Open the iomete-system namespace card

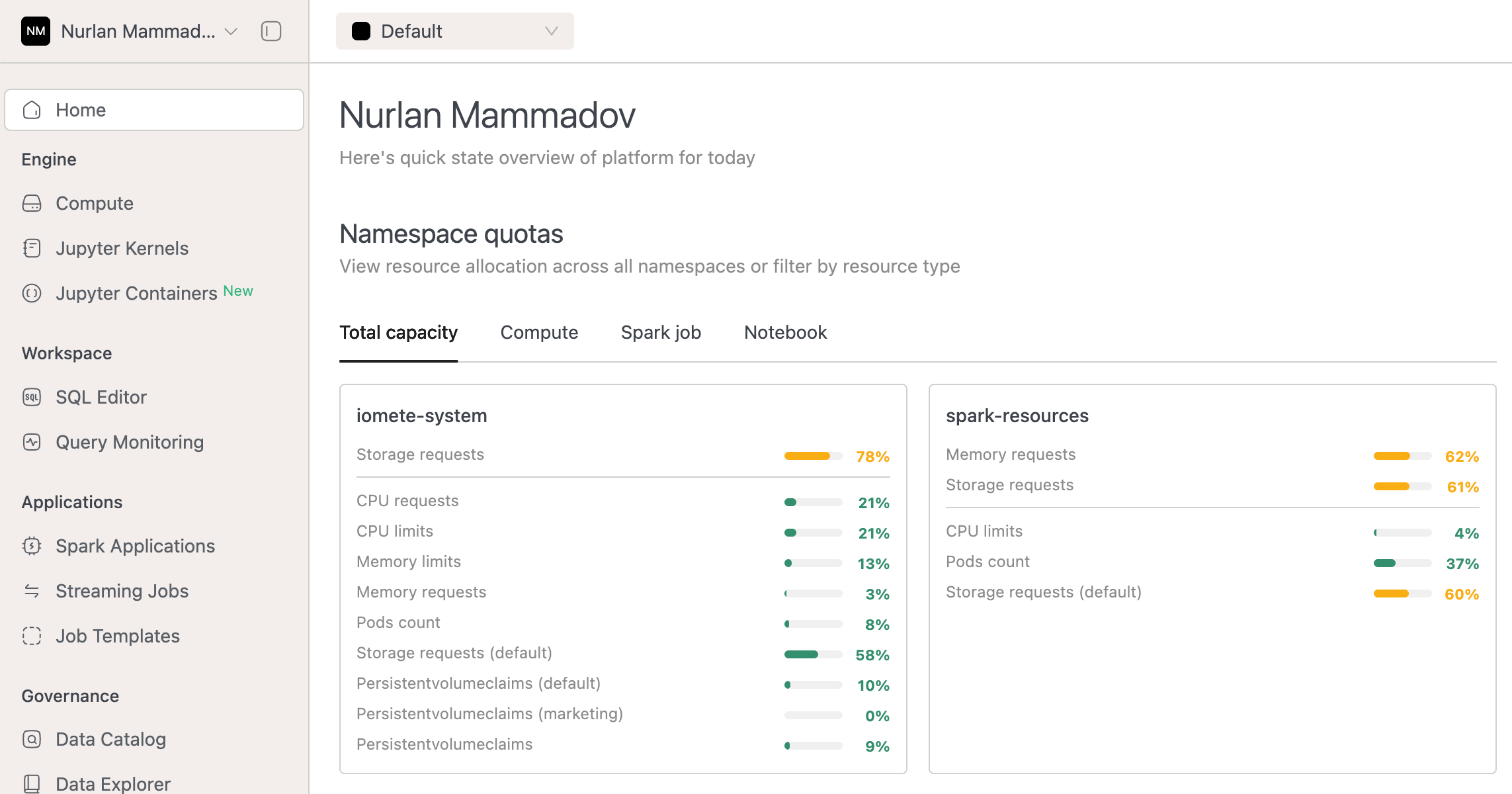pos(421,416)
